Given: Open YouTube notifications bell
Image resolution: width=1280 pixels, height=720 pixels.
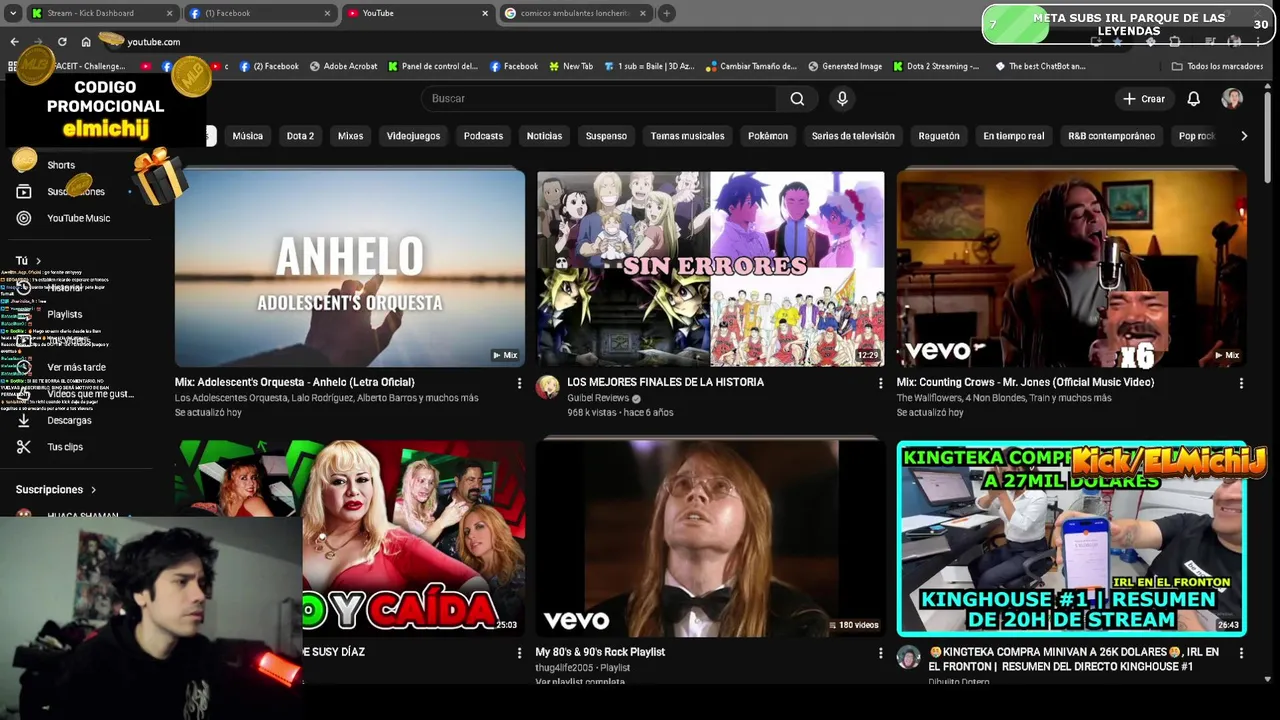Looking at the screenshot, I should [1193, 98].
